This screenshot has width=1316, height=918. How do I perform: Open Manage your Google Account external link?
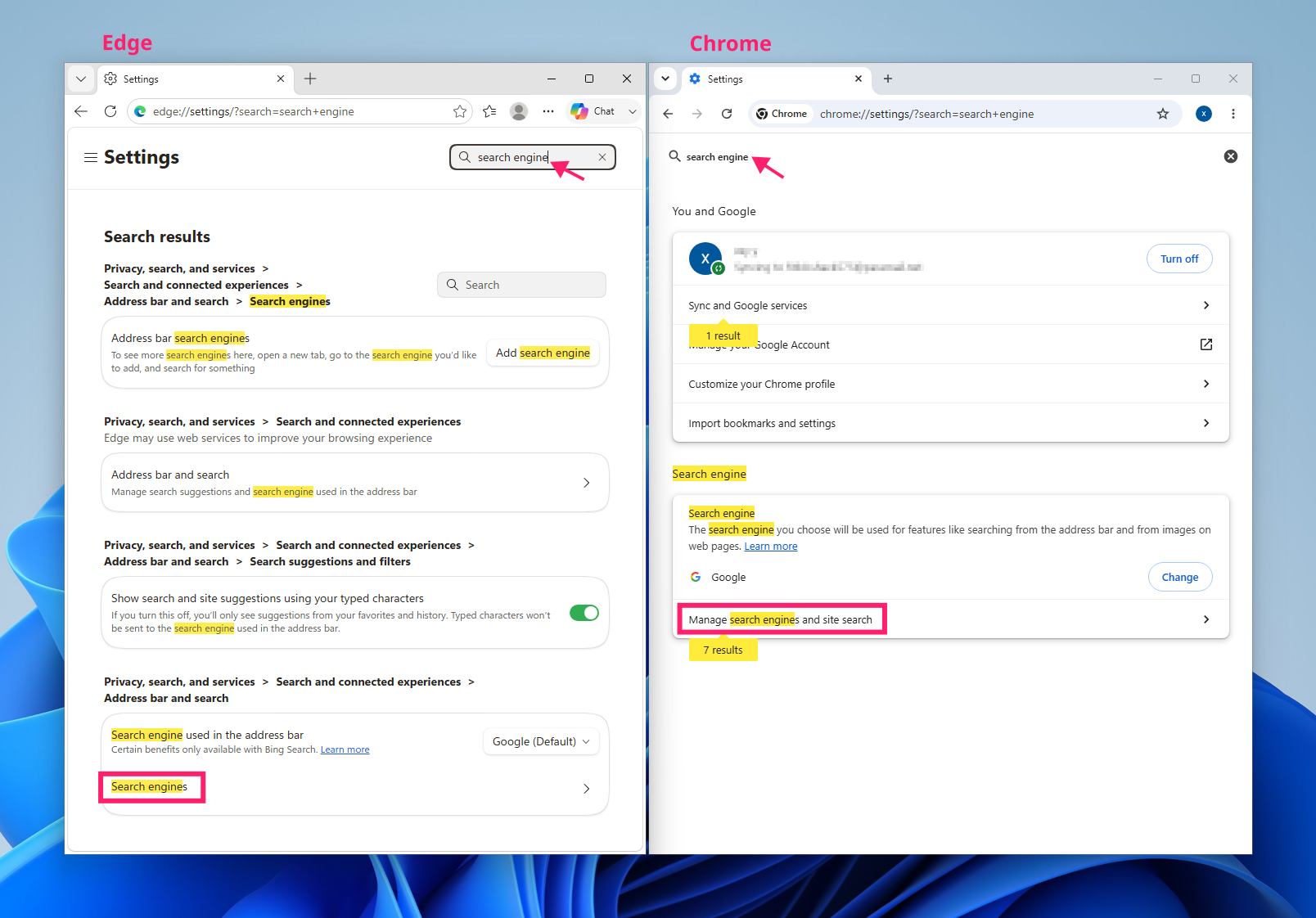(x=1206, y=344)
